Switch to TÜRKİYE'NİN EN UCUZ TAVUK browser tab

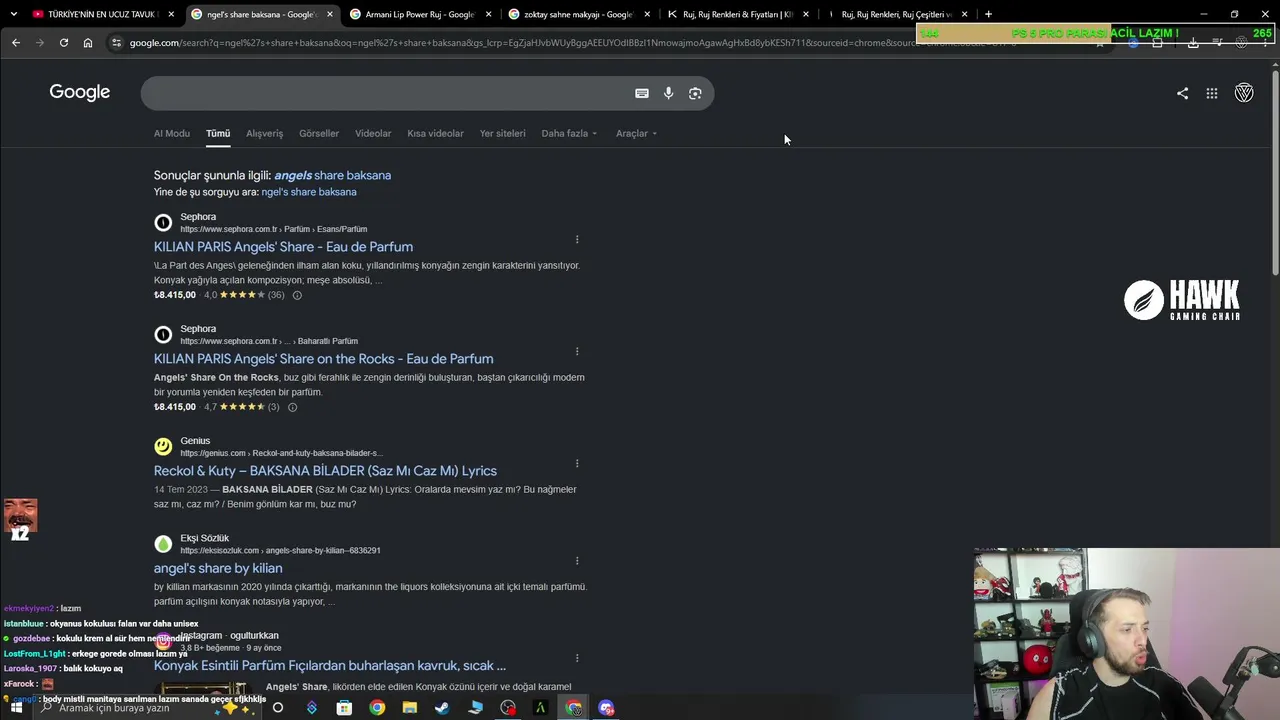point(102,14)
